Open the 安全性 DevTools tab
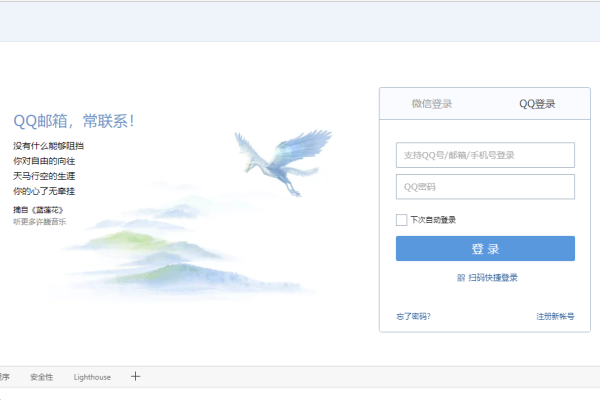600x400 pixels. tap(42, 377)
